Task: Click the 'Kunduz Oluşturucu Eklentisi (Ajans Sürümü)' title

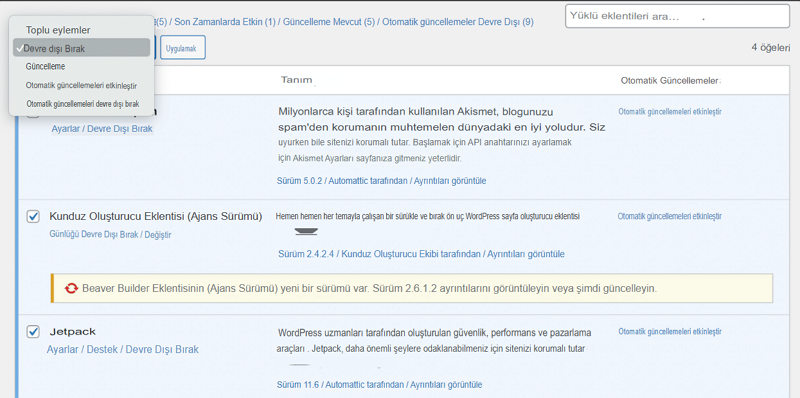Action: 156,216
